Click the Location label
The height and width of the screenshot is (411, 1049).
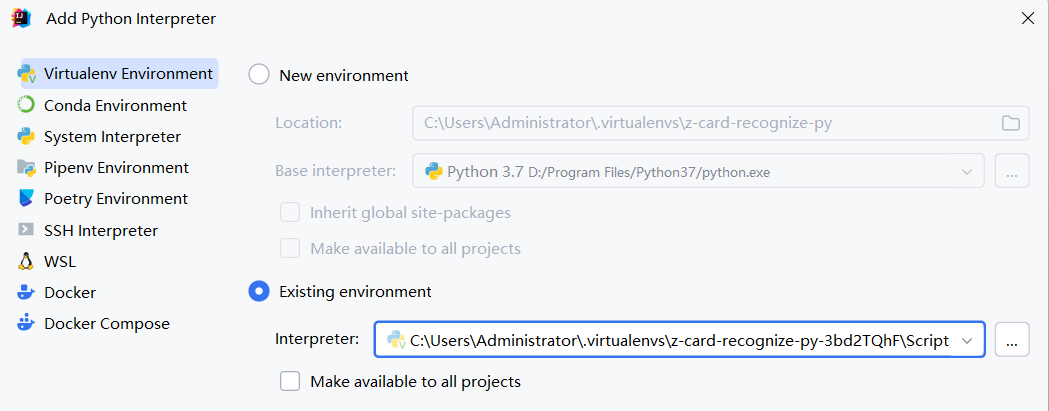(x=308, y=123)
